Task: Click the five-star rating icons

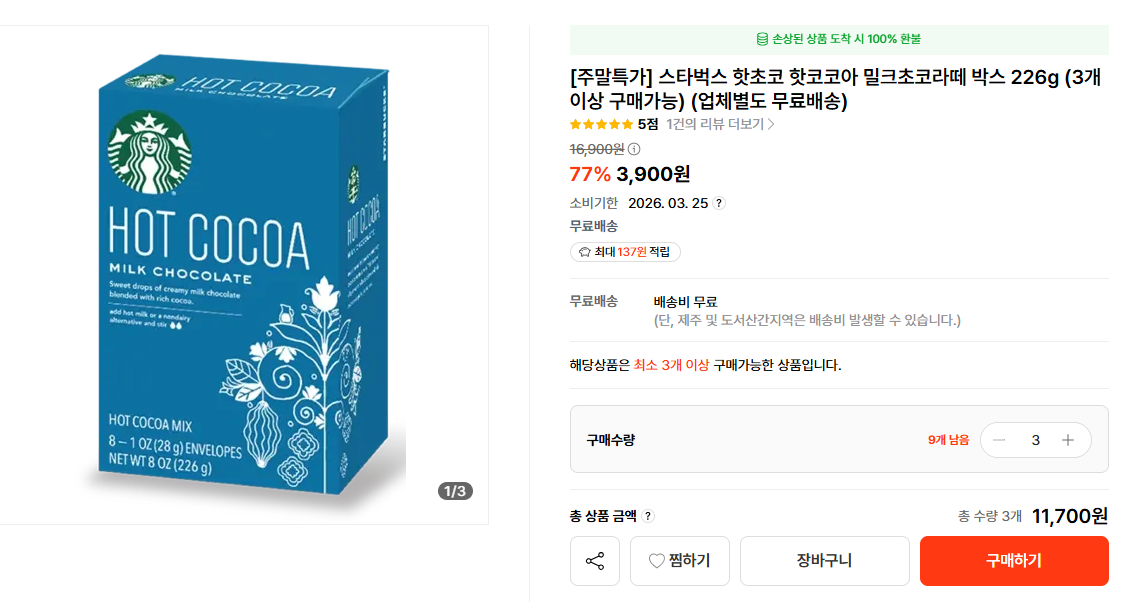Action: 601,124
